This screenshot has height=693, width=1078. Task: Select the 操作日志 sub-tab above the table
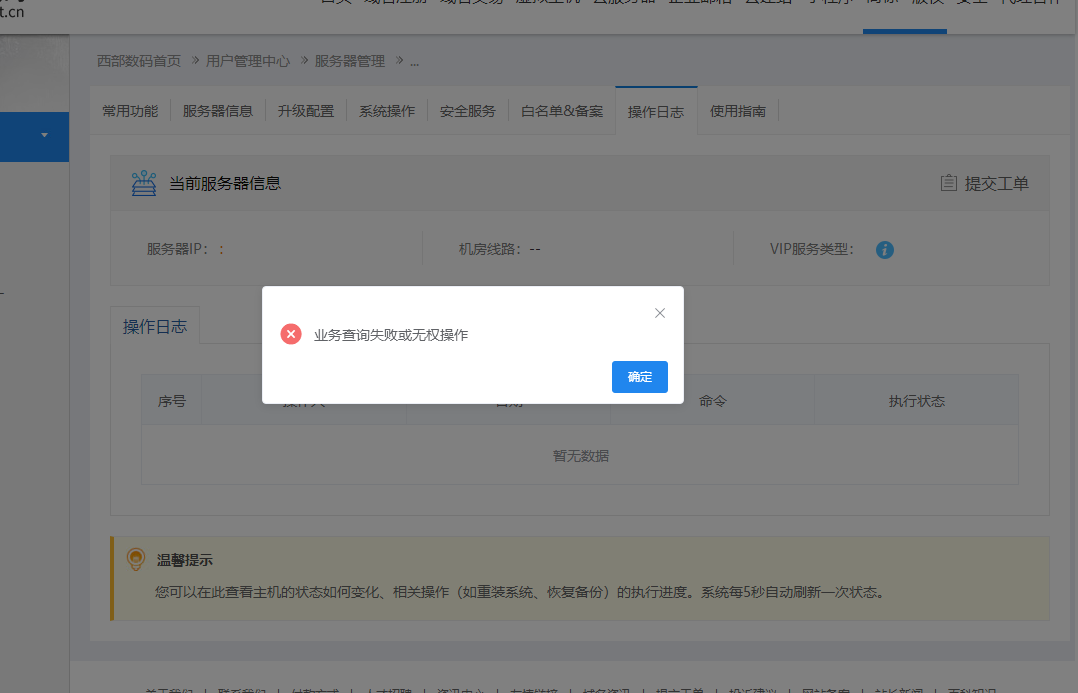(155, 327)
